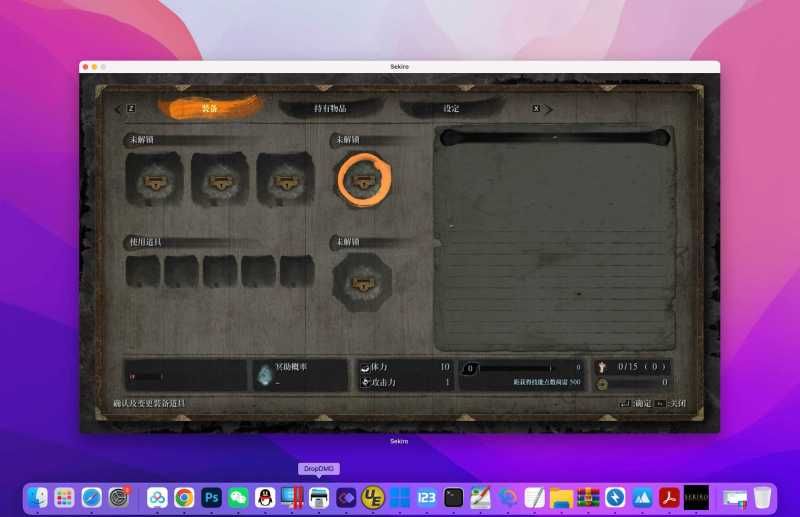Viewport: 800px width, 517px height.
Task: Click the 冥助概率 unseen aid icon
Action: (x=265, y=375)
